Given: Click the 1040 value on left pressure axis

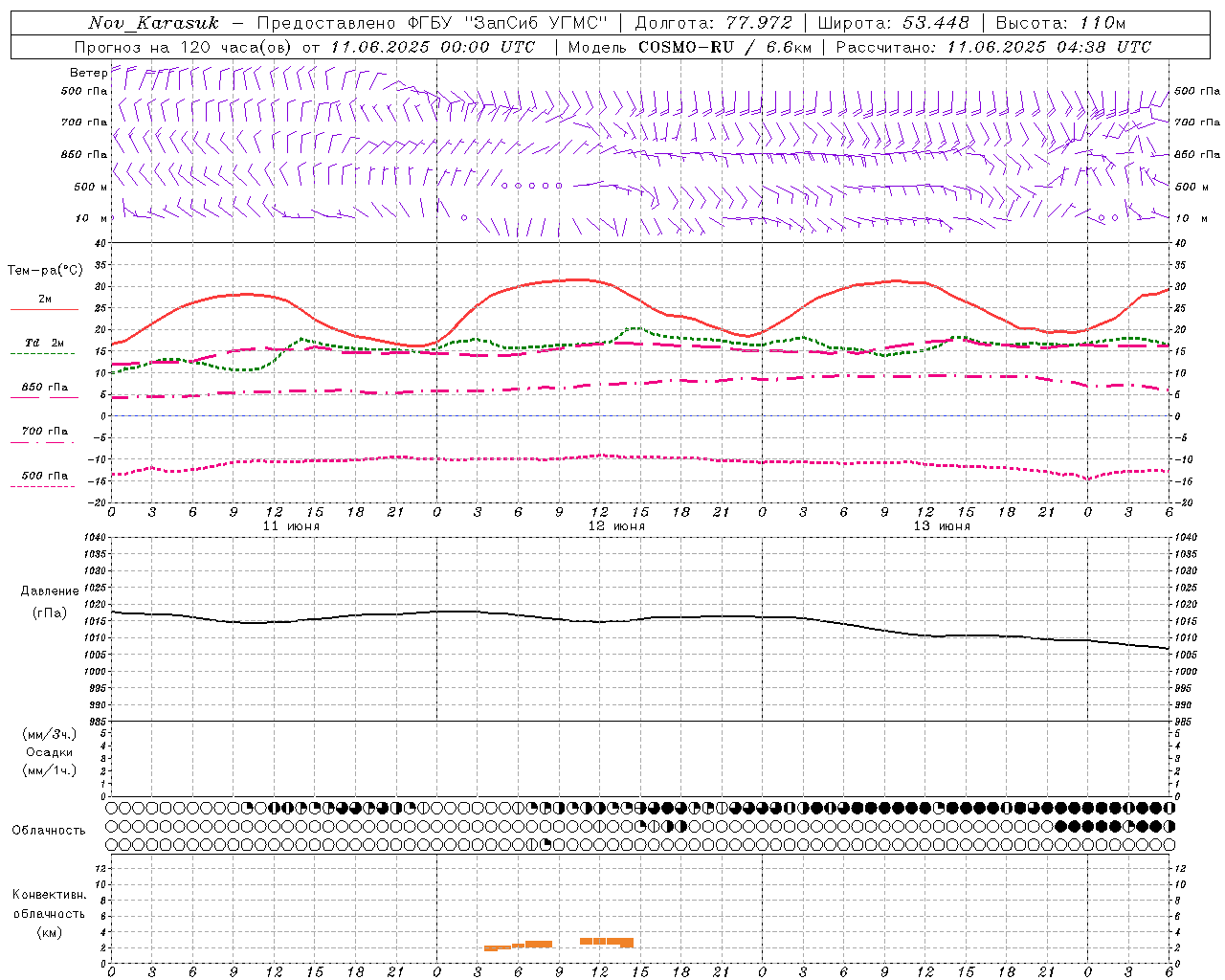Looking at the screenshot, I should point(96,538).
